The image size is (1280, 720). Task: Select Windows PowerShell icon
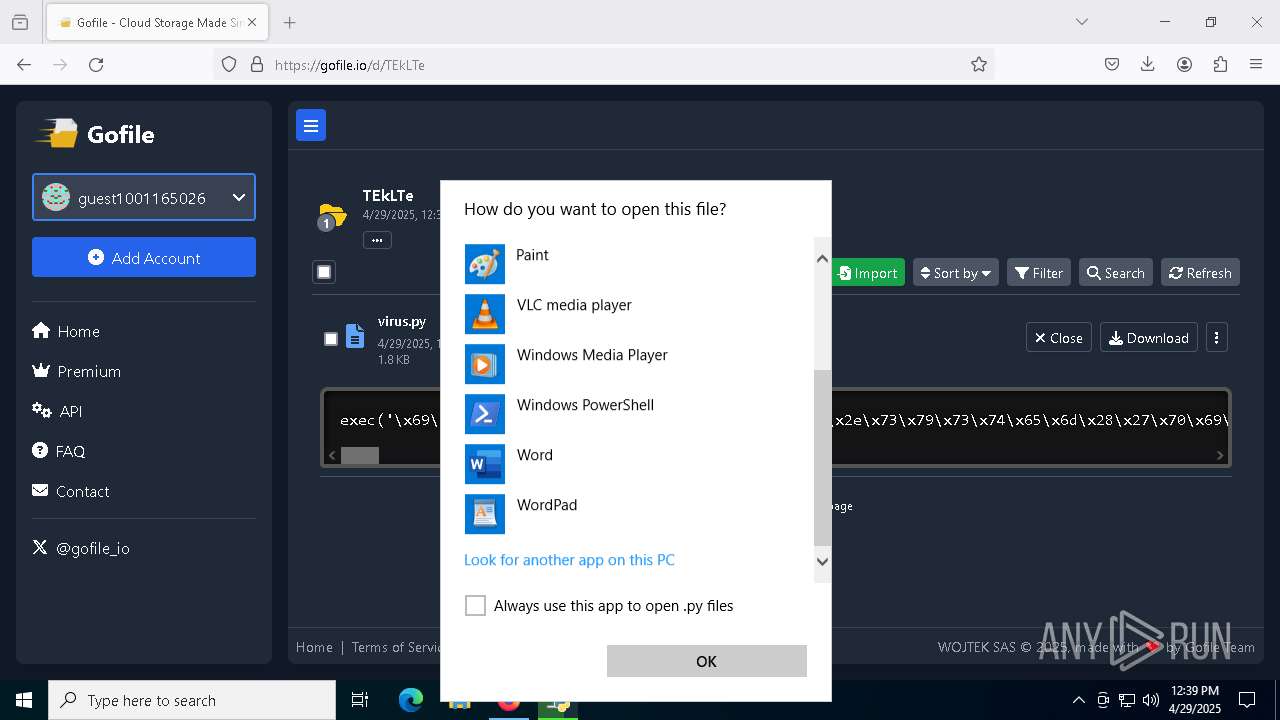coord(485,414)
